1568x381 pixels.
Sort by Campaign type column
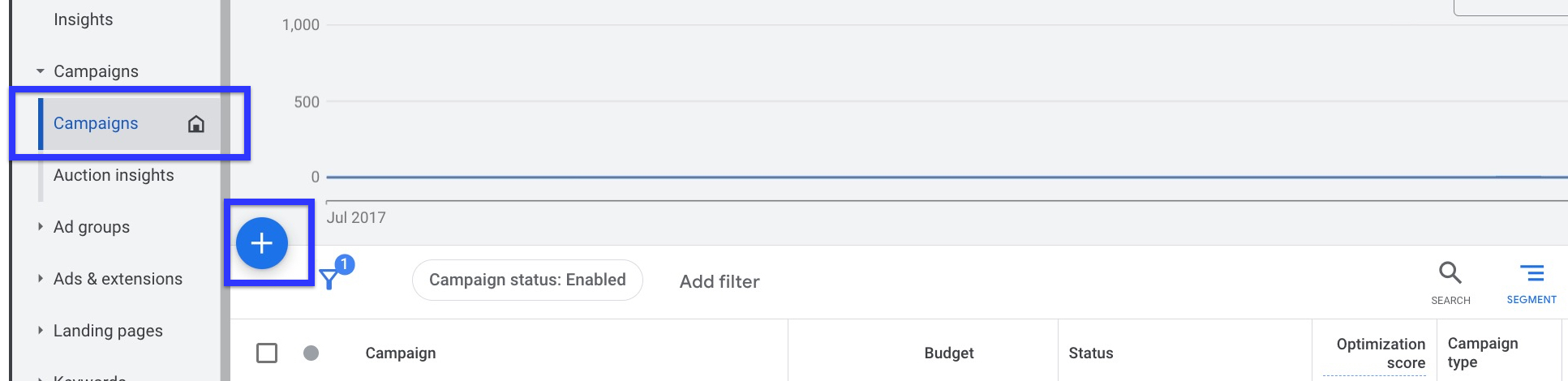click(x=1483, y=353)
